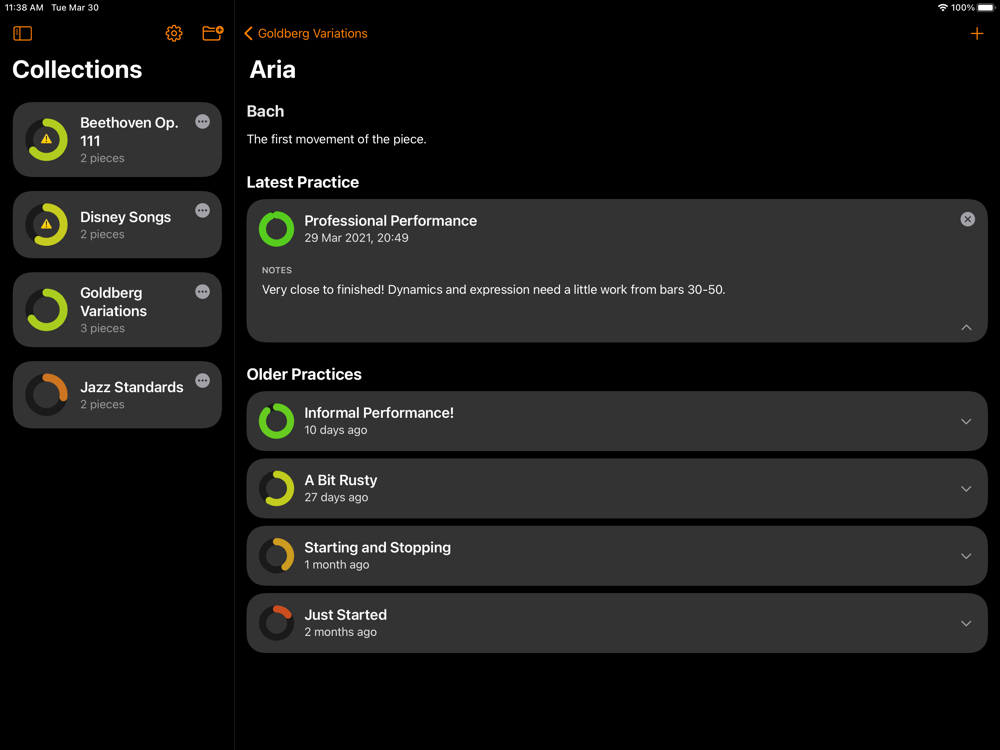Click Beethoven Op. 111 warning progress ring
This screenshot has width=1000, height=750.
(x=47, y=140)
